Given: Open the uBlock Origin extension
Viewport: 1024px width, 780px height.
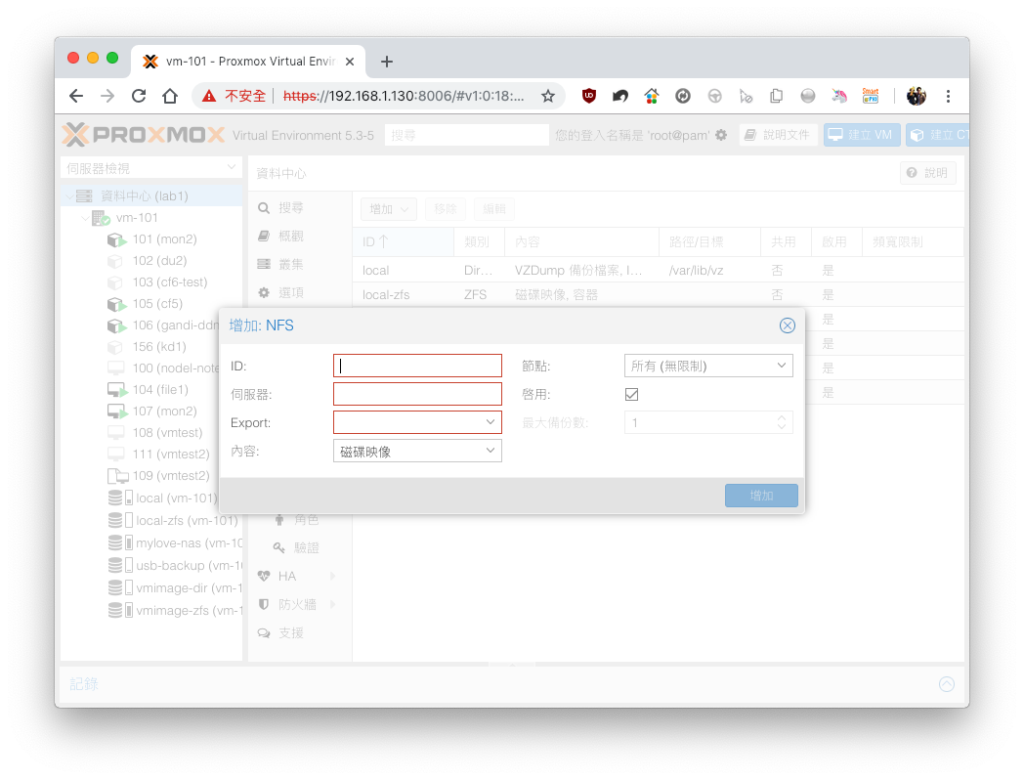Looking at the screenshot, I should click(x=588, y=96).
